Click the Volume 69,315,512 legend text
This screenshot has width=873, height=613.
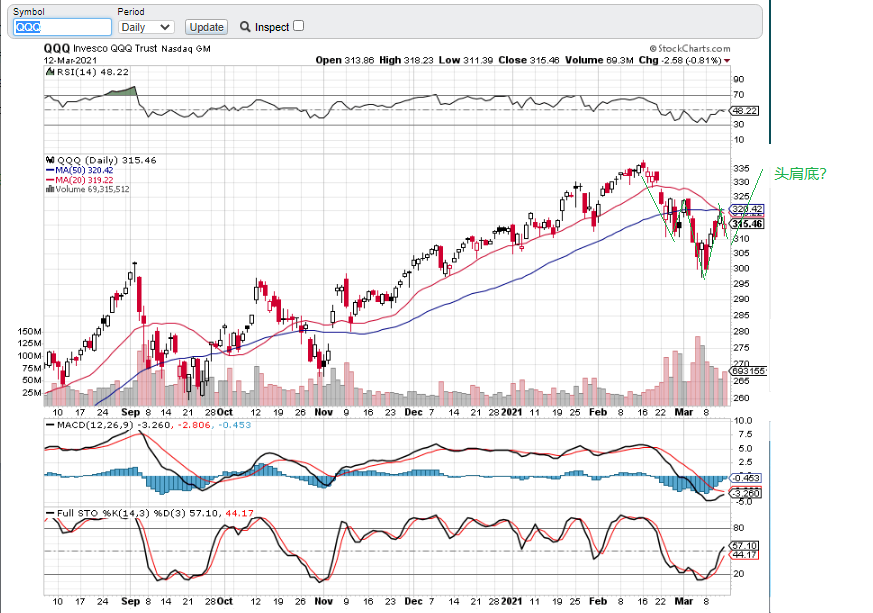pyautogui.click(x=92, y=189)
